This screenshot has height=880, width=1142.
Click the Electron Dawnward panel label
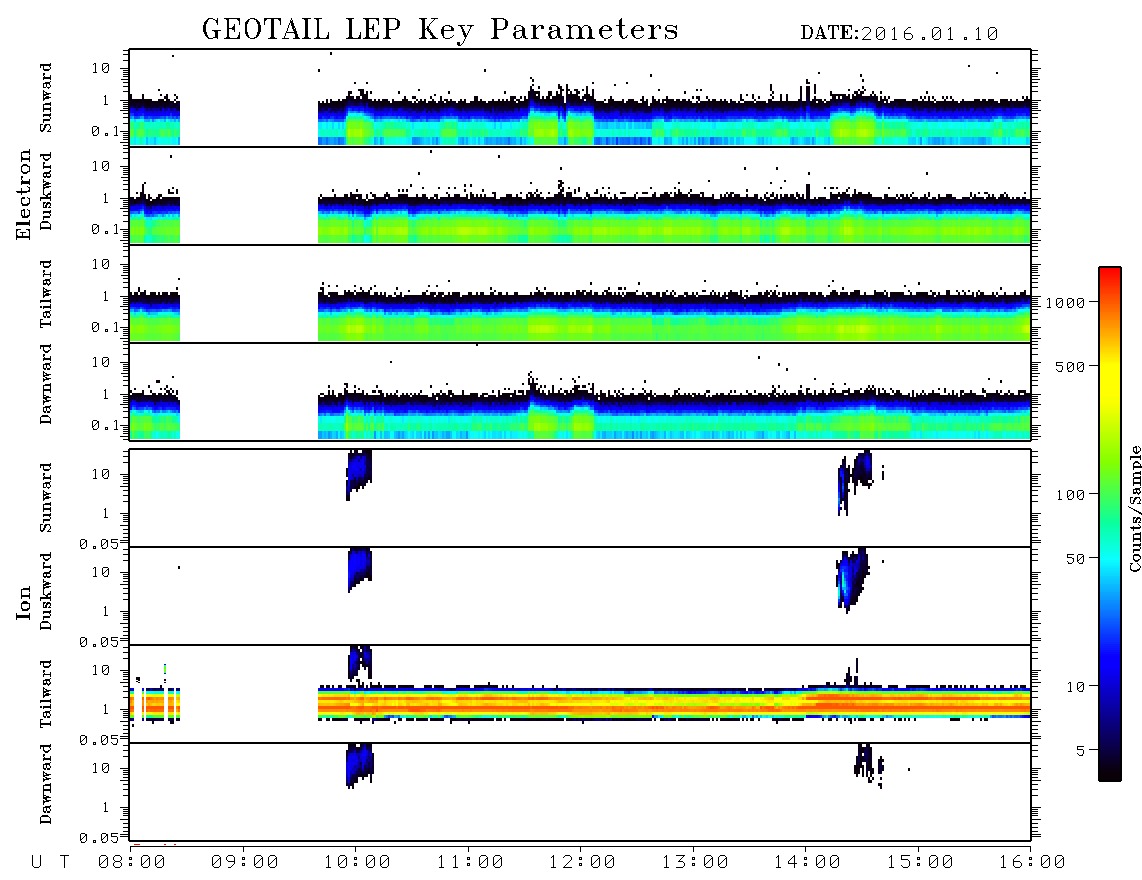[46, 384]
